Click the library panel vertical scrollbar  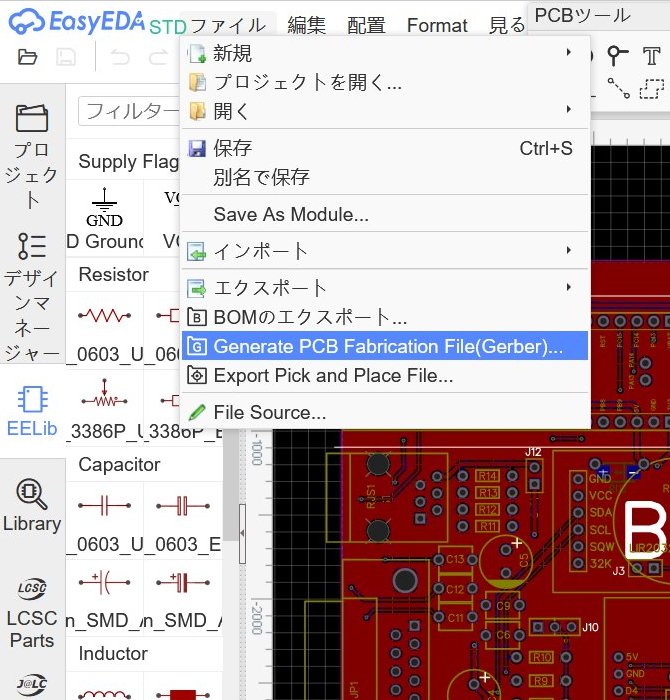tap(231, 487)
